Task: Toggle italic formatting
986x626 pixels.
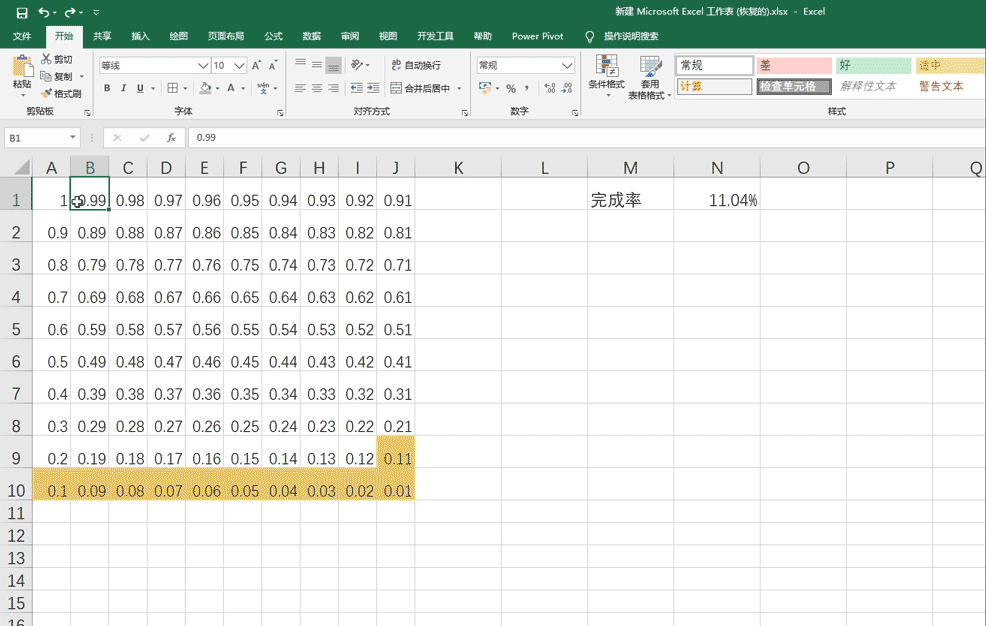Action: tap(123, 89)
